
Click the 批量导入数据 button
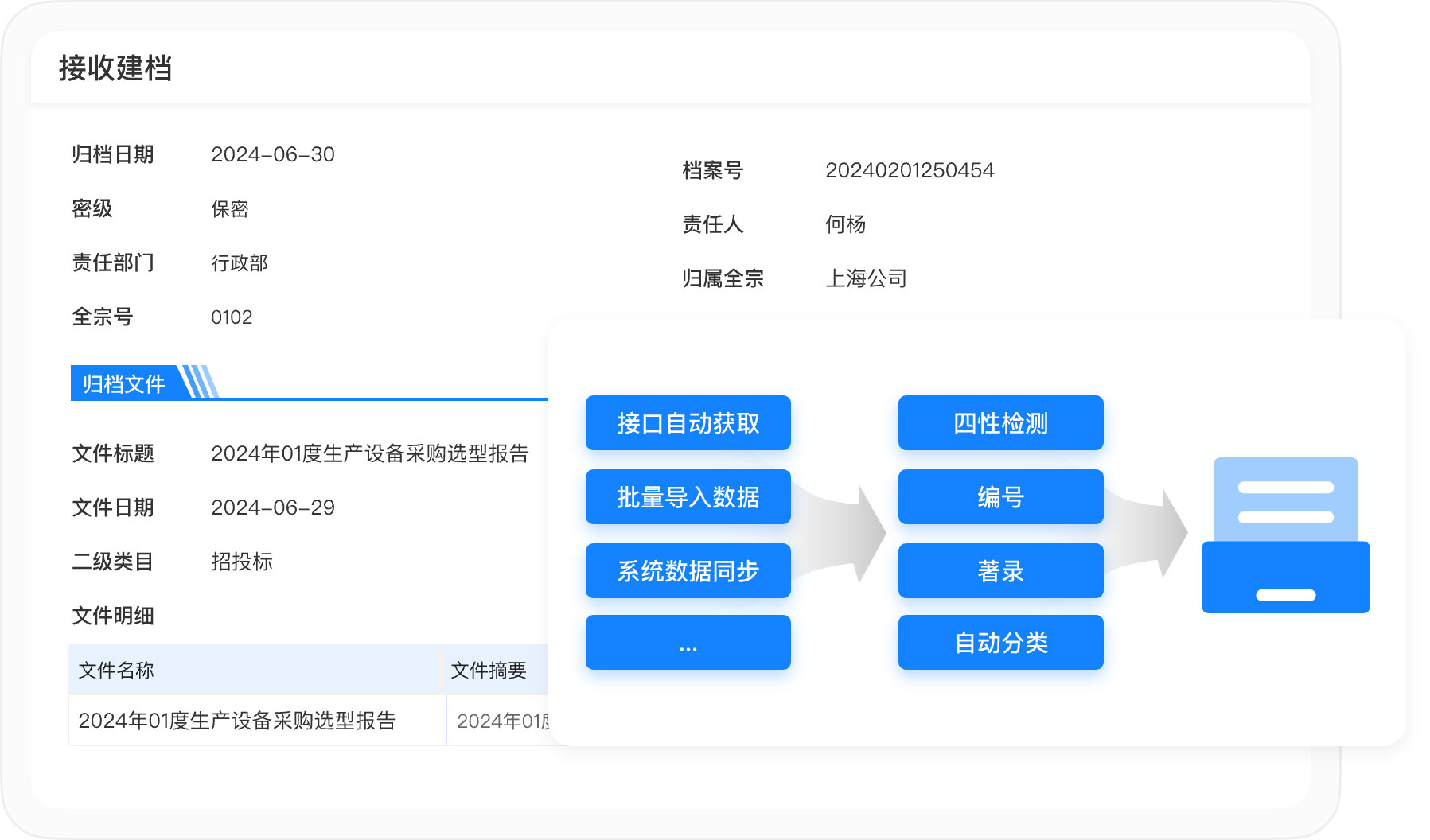tap(688, 497)
